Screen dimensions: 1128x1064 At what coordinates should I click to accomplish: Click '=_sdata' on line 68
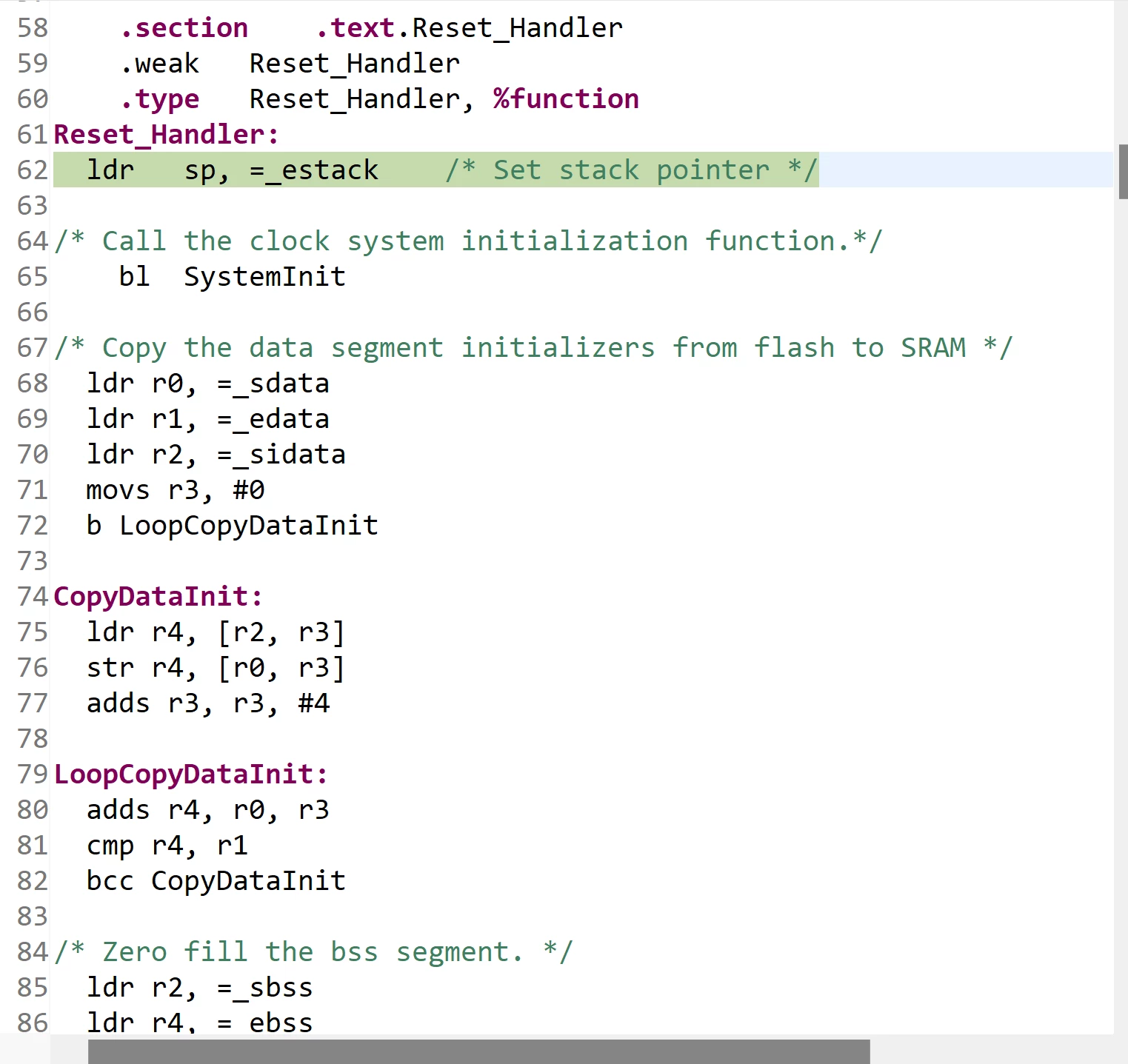point(273,383)
